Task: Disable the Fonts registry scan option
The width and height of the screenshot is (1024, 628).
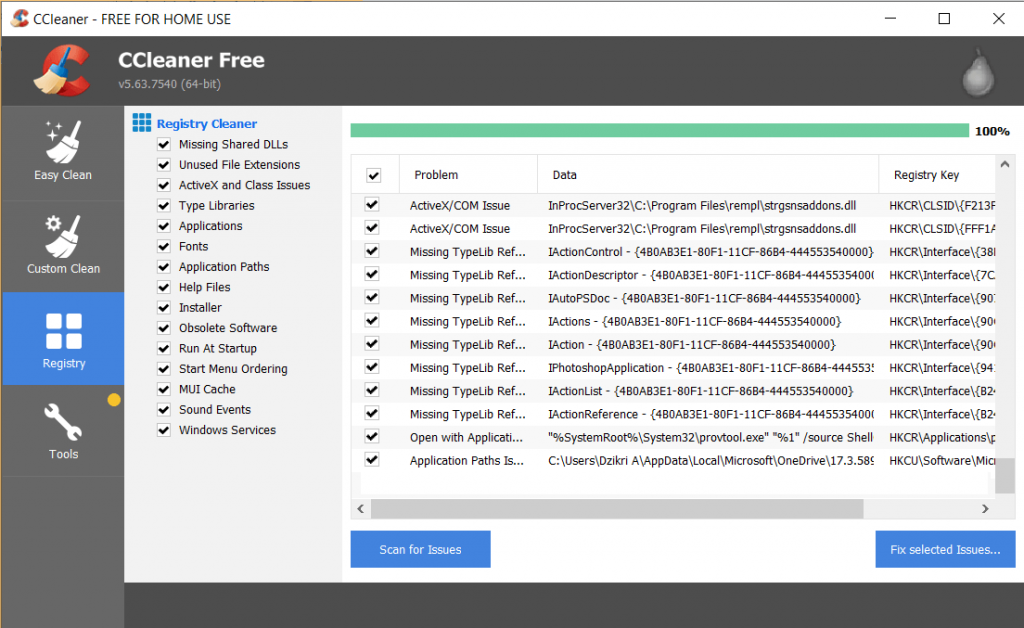Action: point(163,246)
